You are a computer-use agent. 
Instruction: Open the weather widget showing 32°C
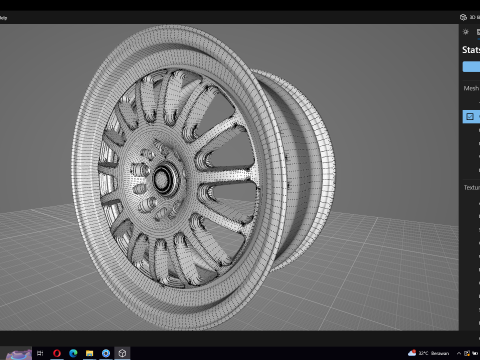click(x=428, y=353)
